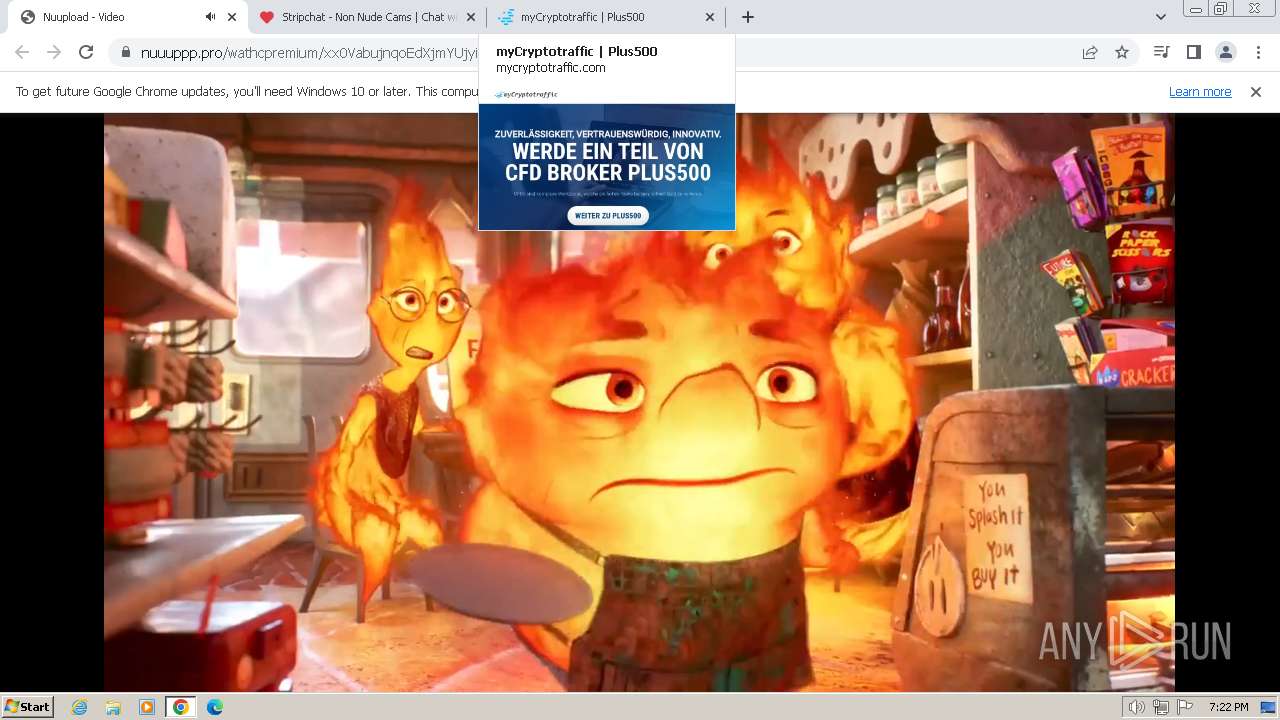Select Chrome in the taskbar
Screen dimensions: 1280x720
click(x=180, y=707)
